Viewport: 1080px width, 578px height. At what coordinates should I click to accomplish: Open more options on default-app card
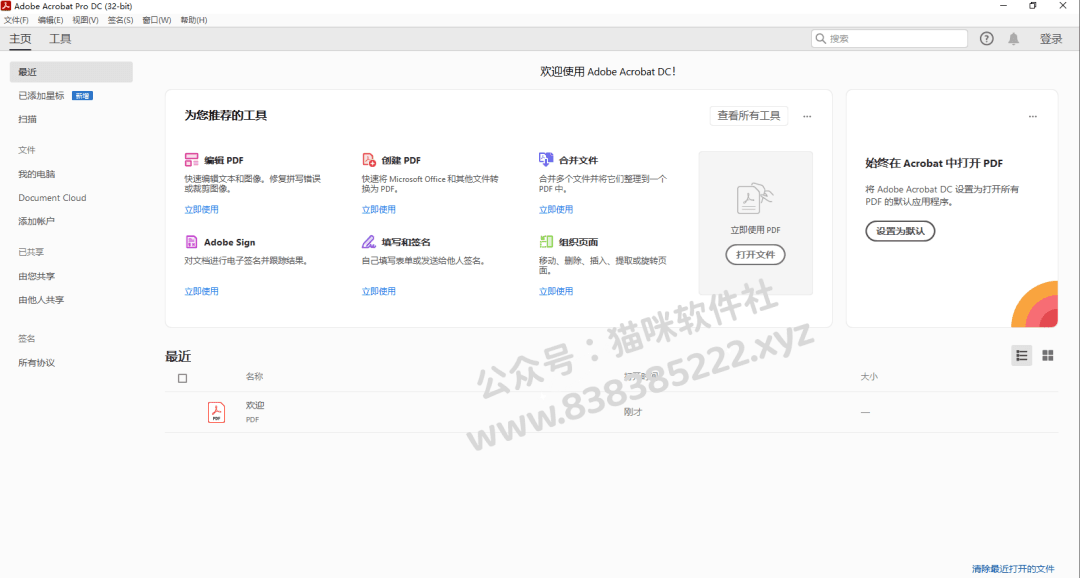coord(1032,116)
